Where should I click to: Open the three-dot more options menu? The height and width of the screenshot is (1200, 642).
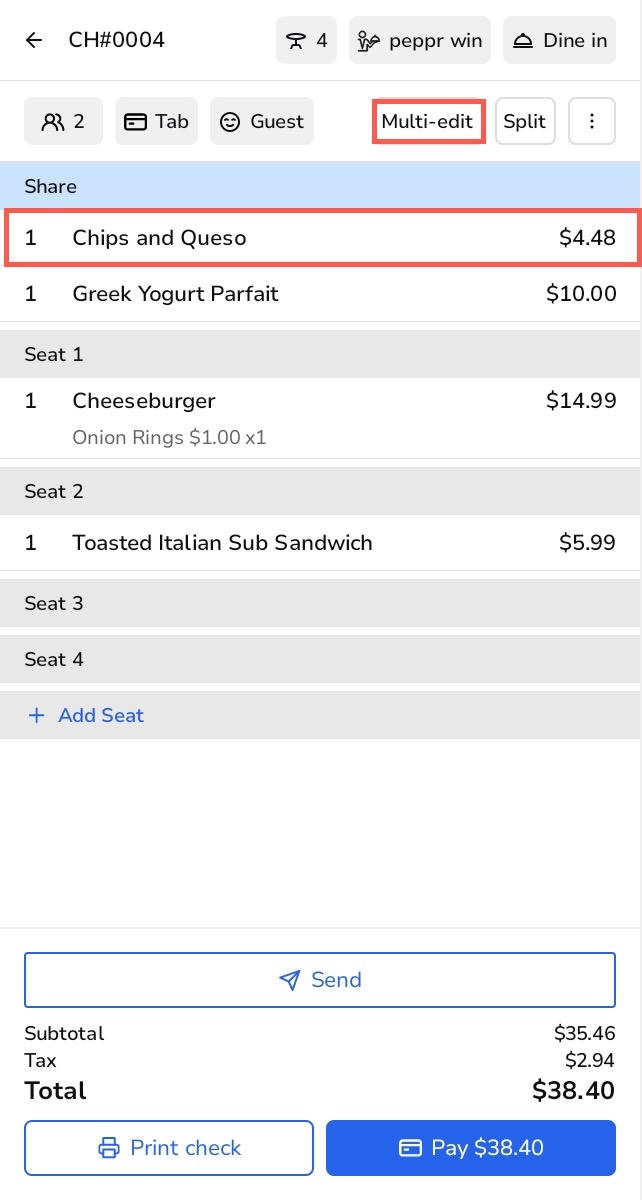pyautogui.click(x=591, y=122)
